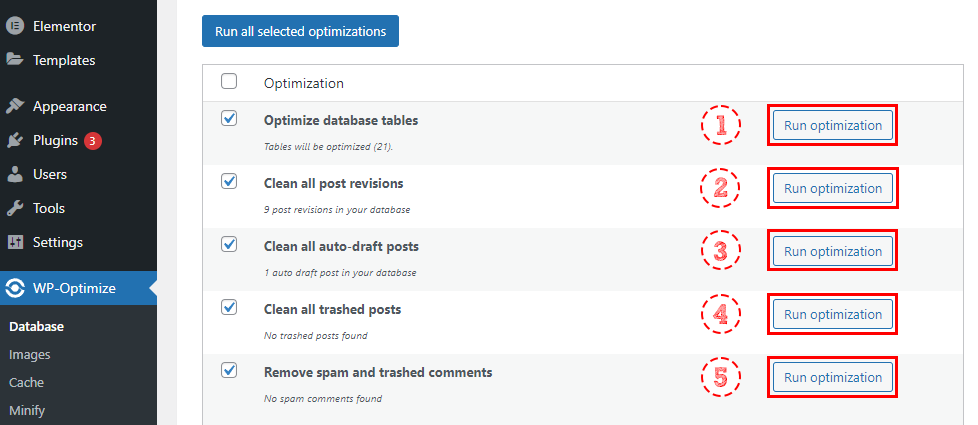Click 'Clean all trashed posts' title text

(332, 310)
